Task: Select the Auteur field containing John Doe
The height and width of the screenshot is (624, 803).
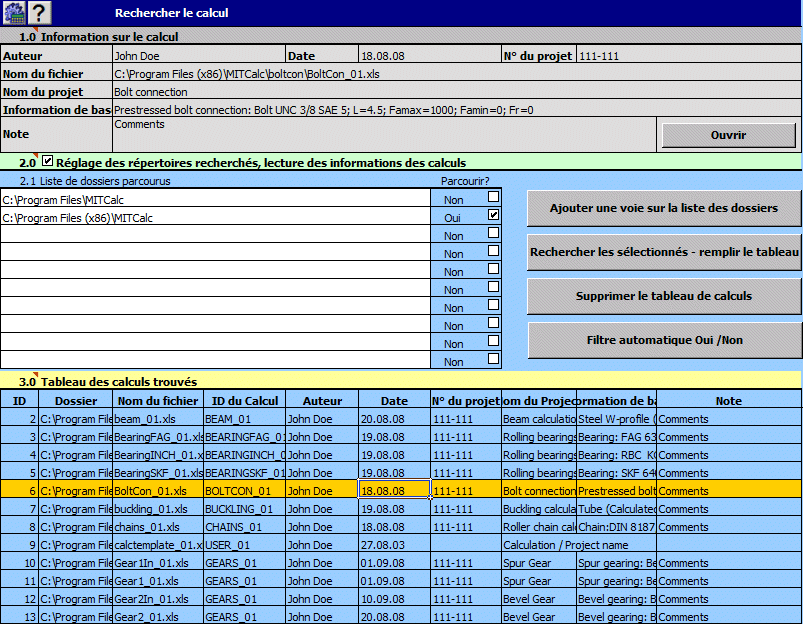Action: (x=199, y=55)
